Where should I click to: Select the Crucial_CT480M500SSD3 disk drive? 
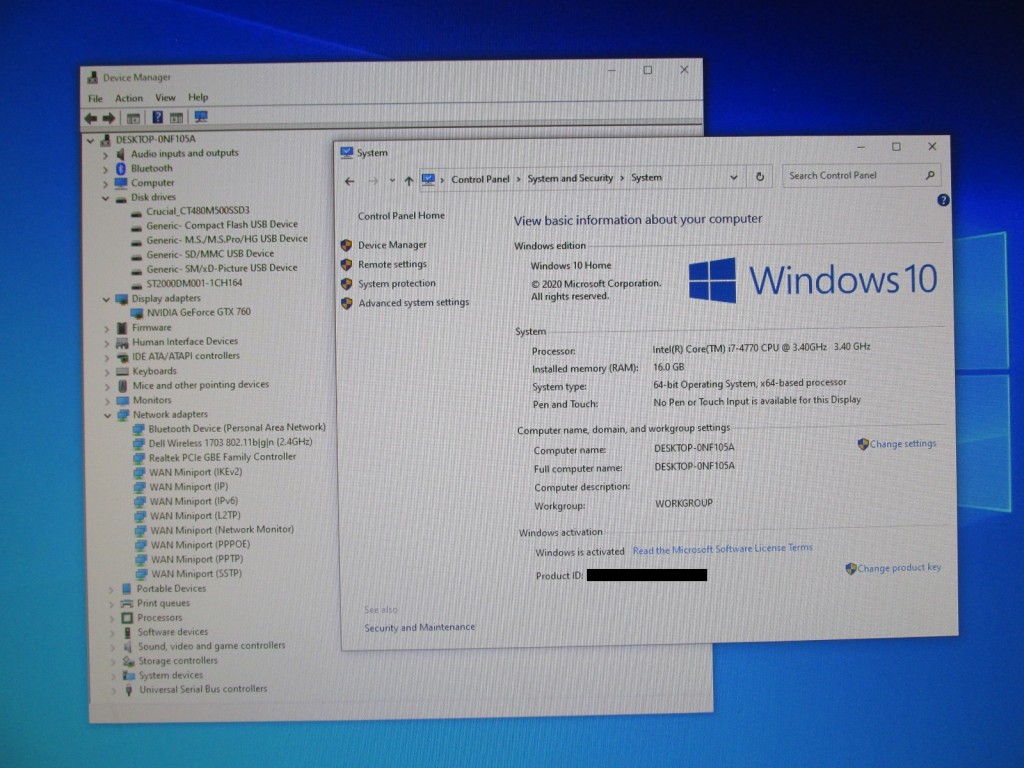pyautogui.click(x=197, y=211)
